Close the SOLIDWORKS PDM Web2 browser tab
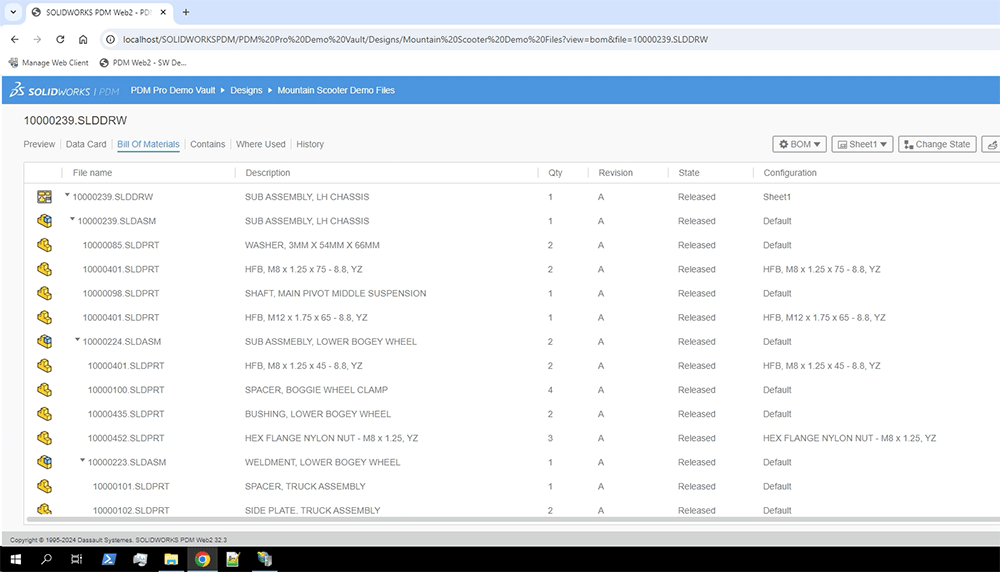The width and height of the screenshot is (1000, 572). [163, 12]
